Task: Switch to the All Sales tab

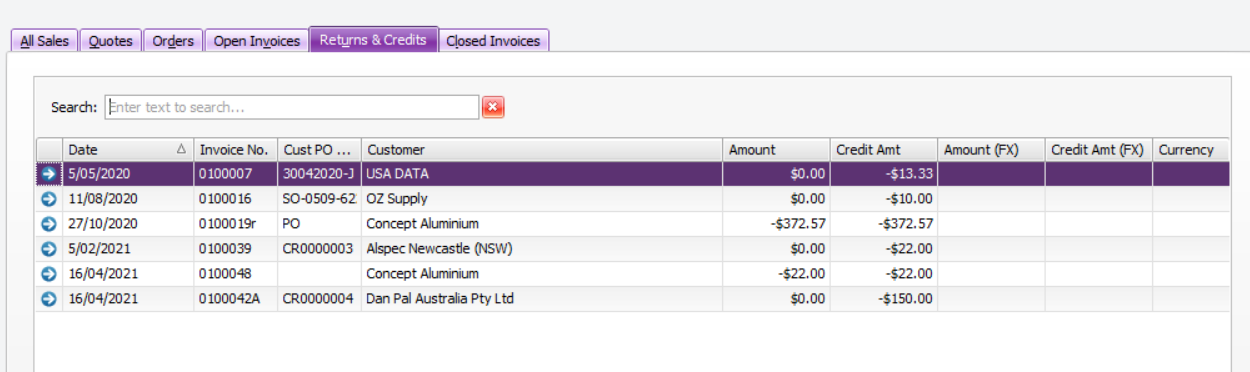Action: point(44,41)
